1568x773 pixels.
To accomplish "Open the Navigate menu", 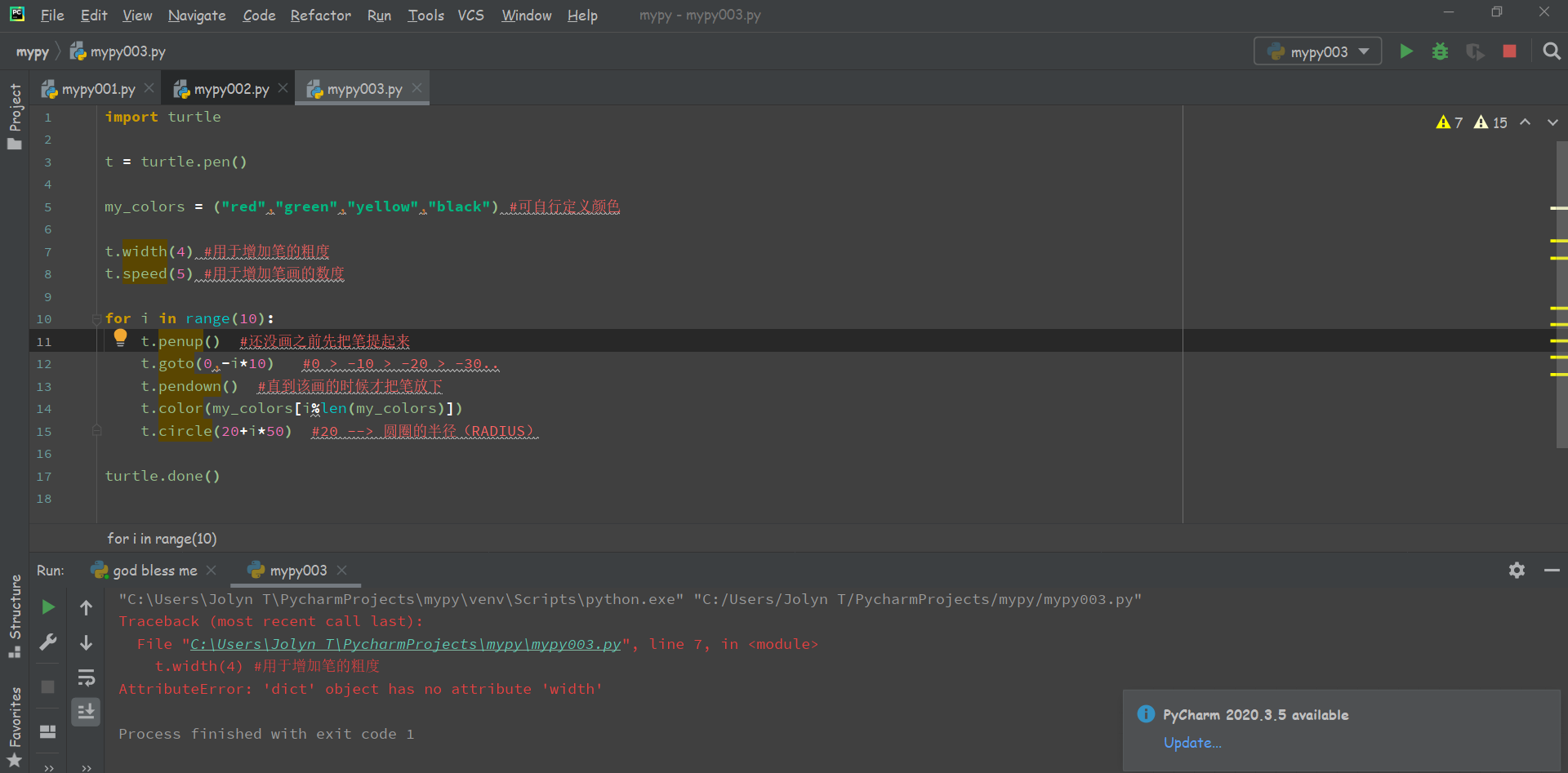I will [x=197, y=16].
